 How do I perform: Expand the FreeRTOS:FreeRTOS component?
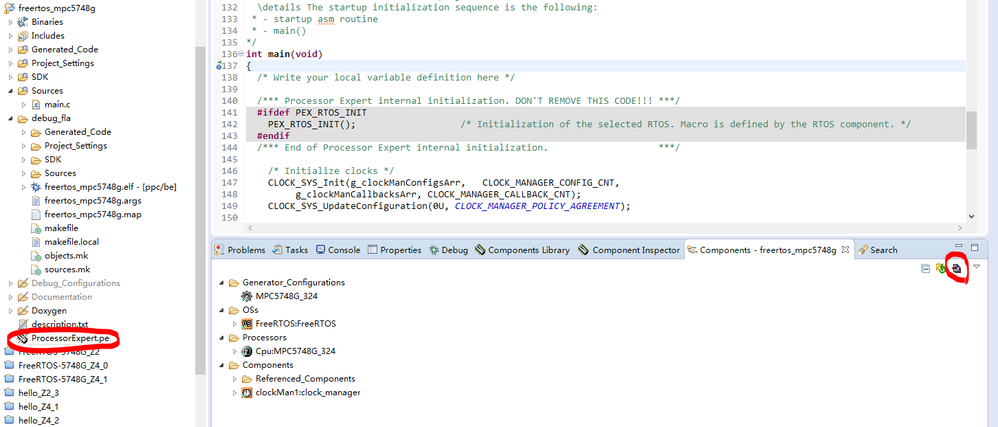pyautogui.click(x=235, y=324)
